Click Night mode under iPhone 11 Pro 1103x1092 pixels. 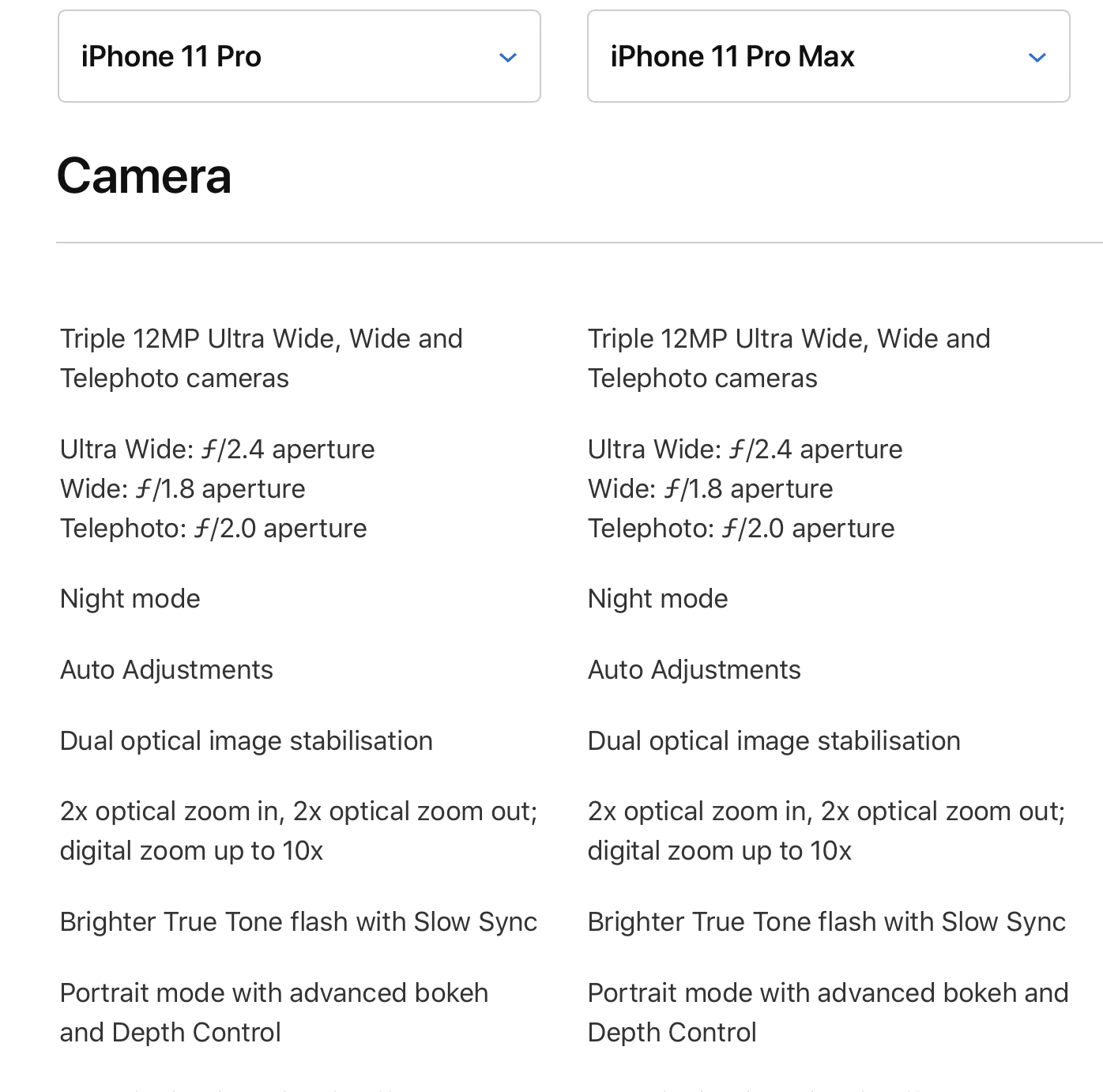(x=130, y=599)
